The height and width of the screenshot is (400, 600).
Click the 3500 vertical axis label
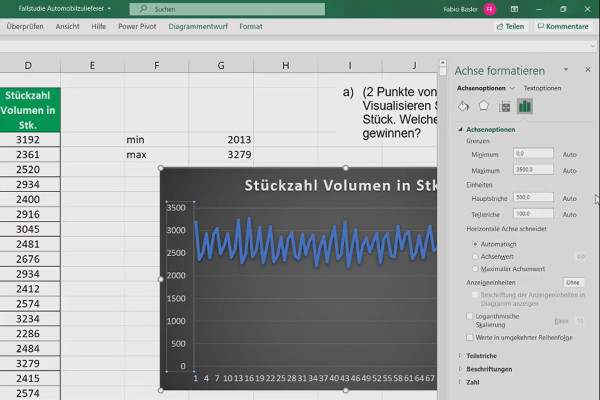pyautogui.click(x=176, y=208)
